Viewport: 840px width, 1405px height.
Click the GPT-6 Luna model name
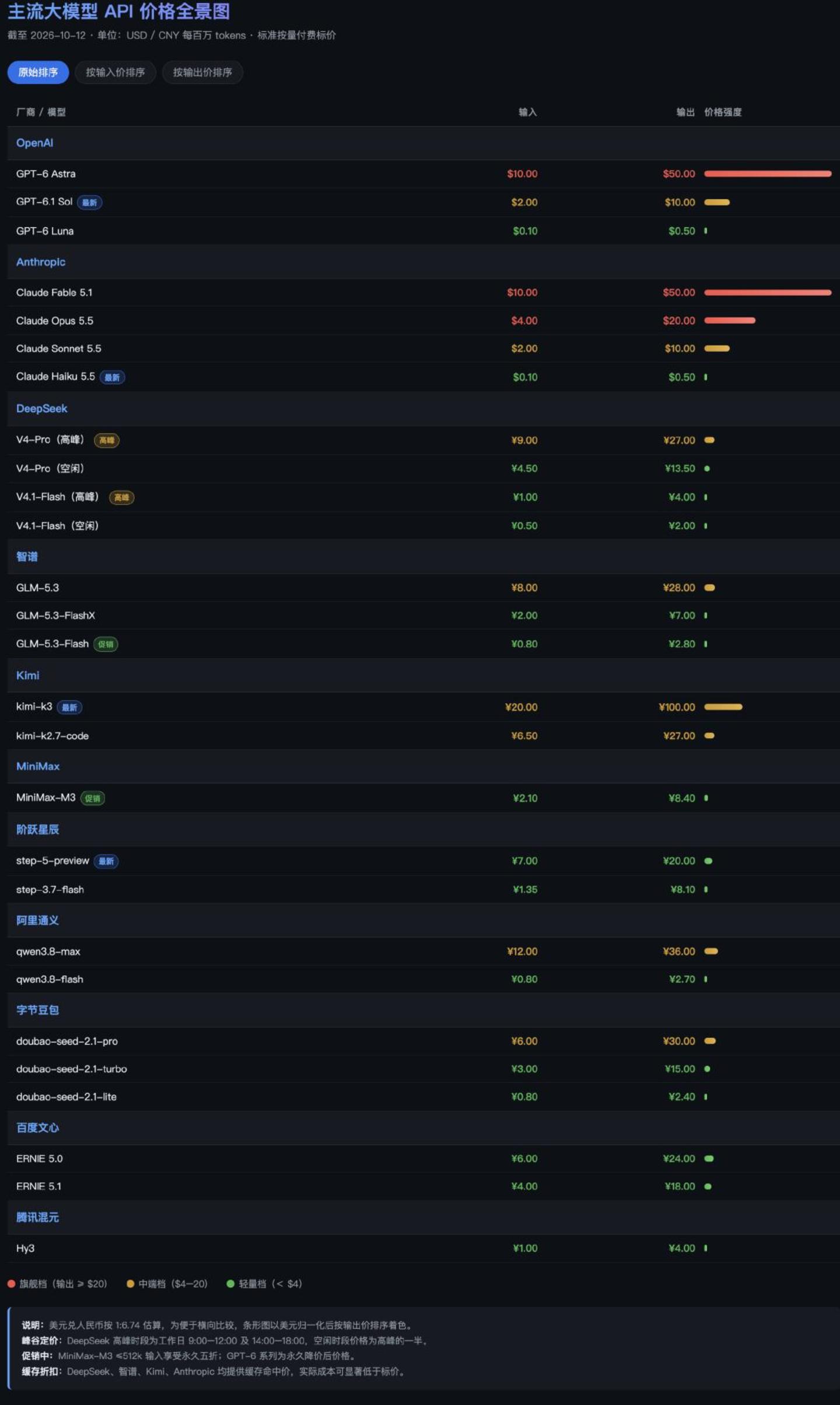pos(45,231)
